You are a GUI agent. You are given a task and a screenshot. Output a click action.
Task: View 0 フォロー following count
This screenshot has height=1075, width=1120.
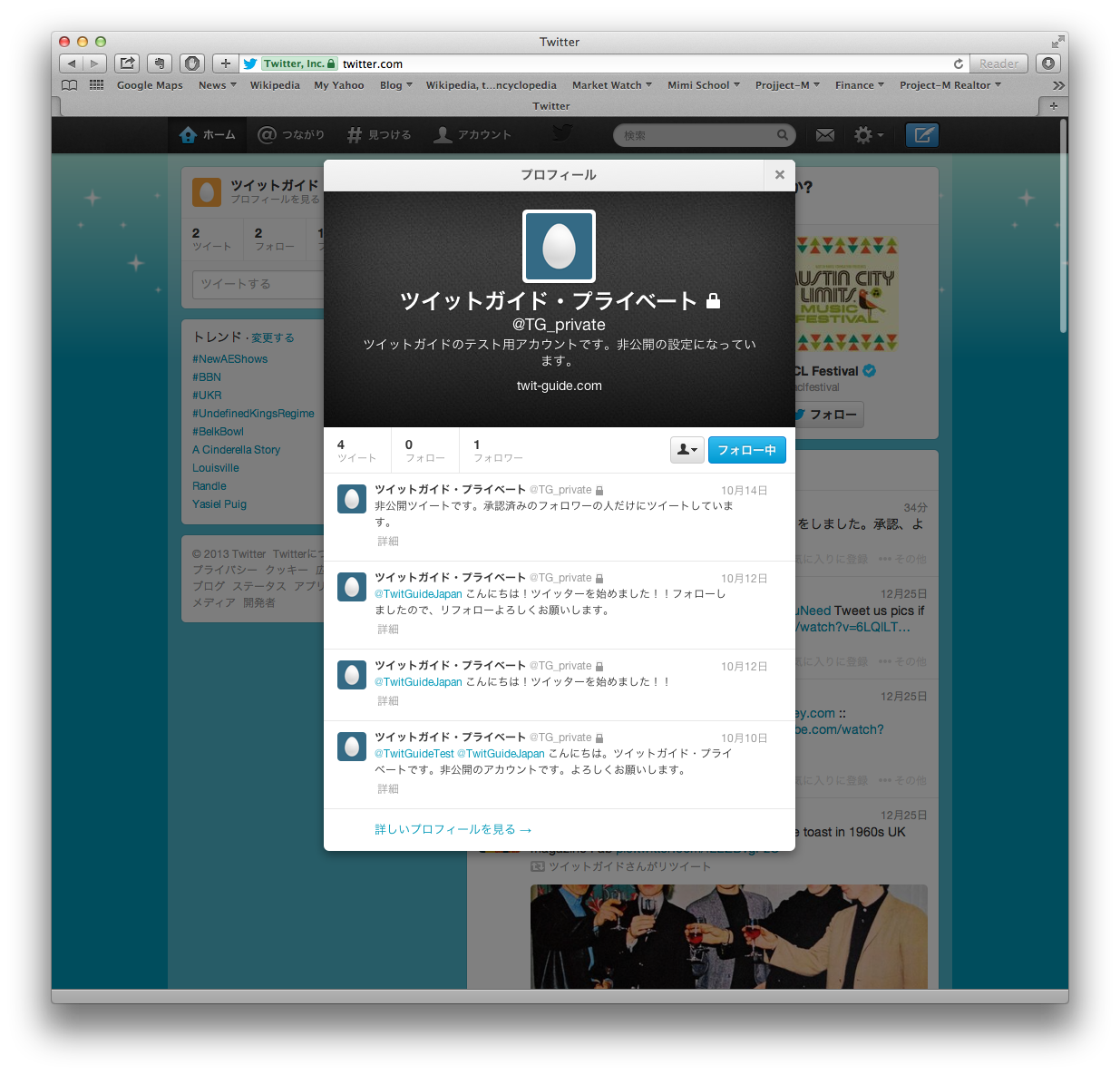coord(424,450)
